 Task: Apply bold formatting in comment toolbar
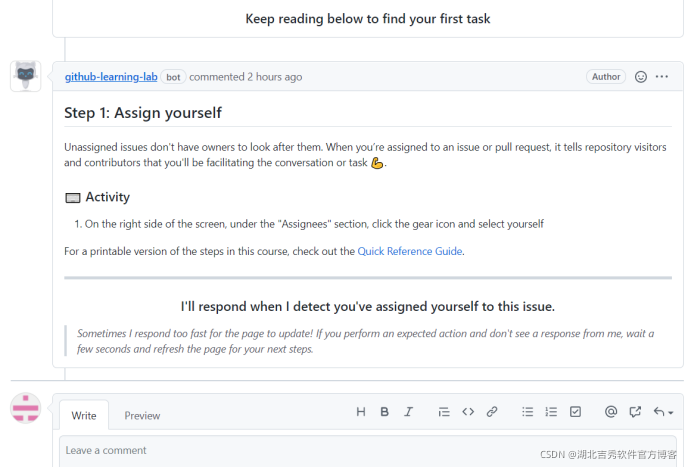click(x=384, y=412)
